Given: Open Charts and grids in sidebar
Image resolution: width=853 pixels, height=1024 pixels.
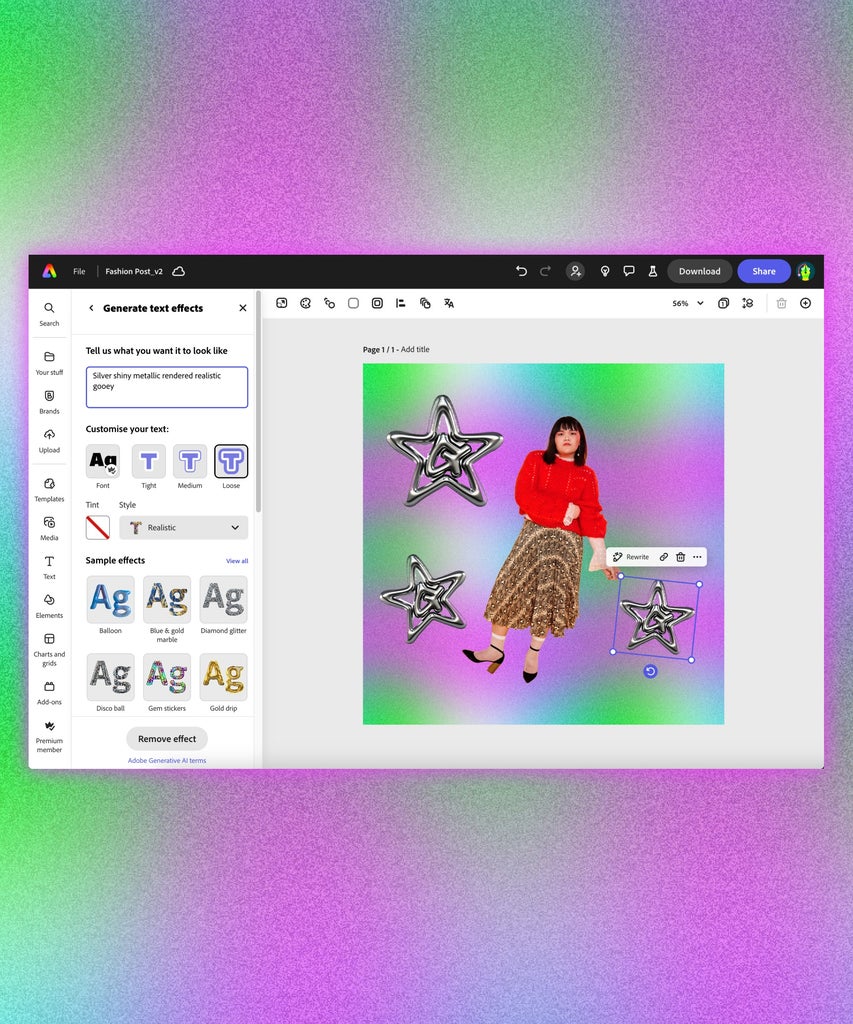Looking at the screenshot, I should tap(49, 647).
